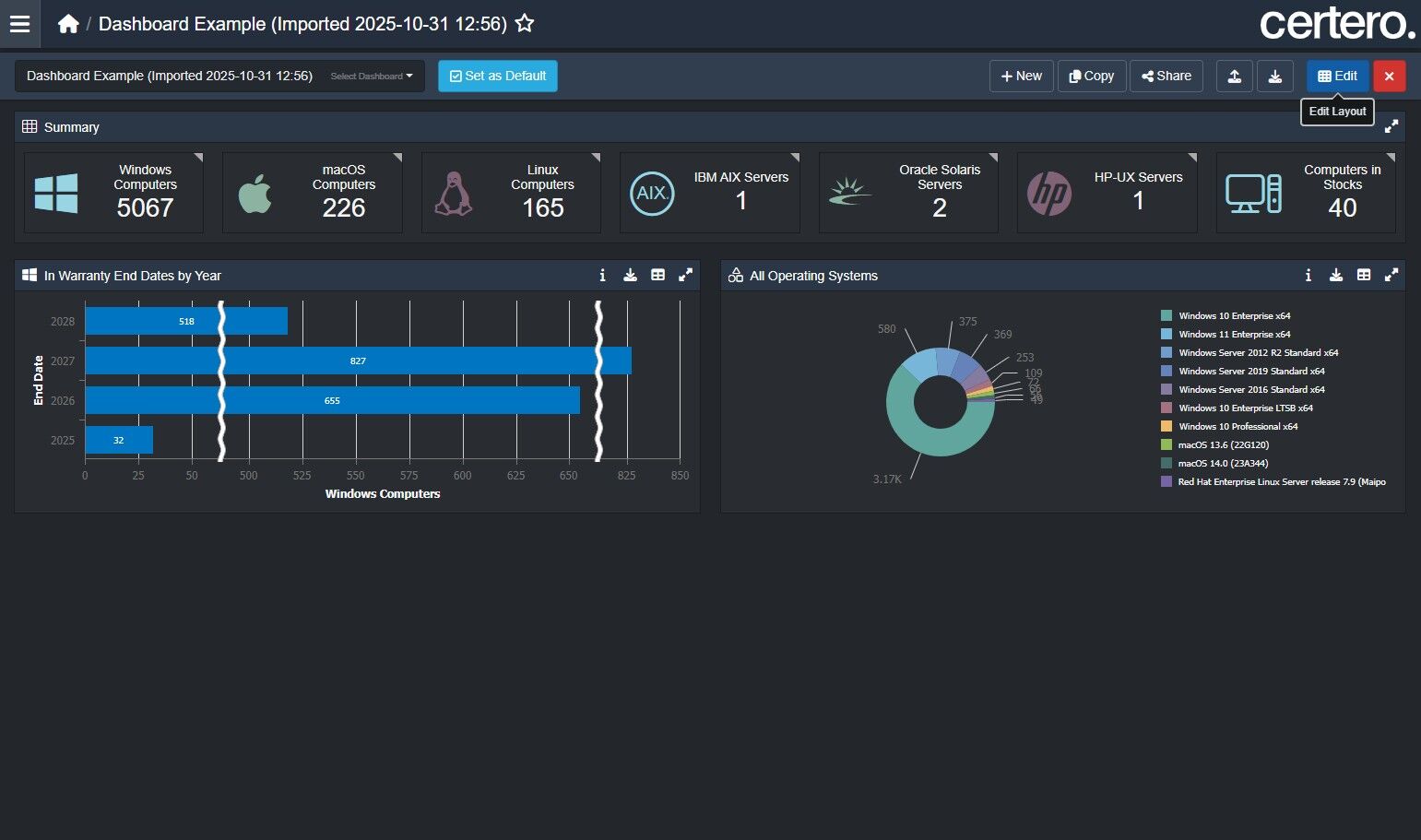
Task: Click the macOS 13.6 legend color swatch
Action: coord(1166,444)
